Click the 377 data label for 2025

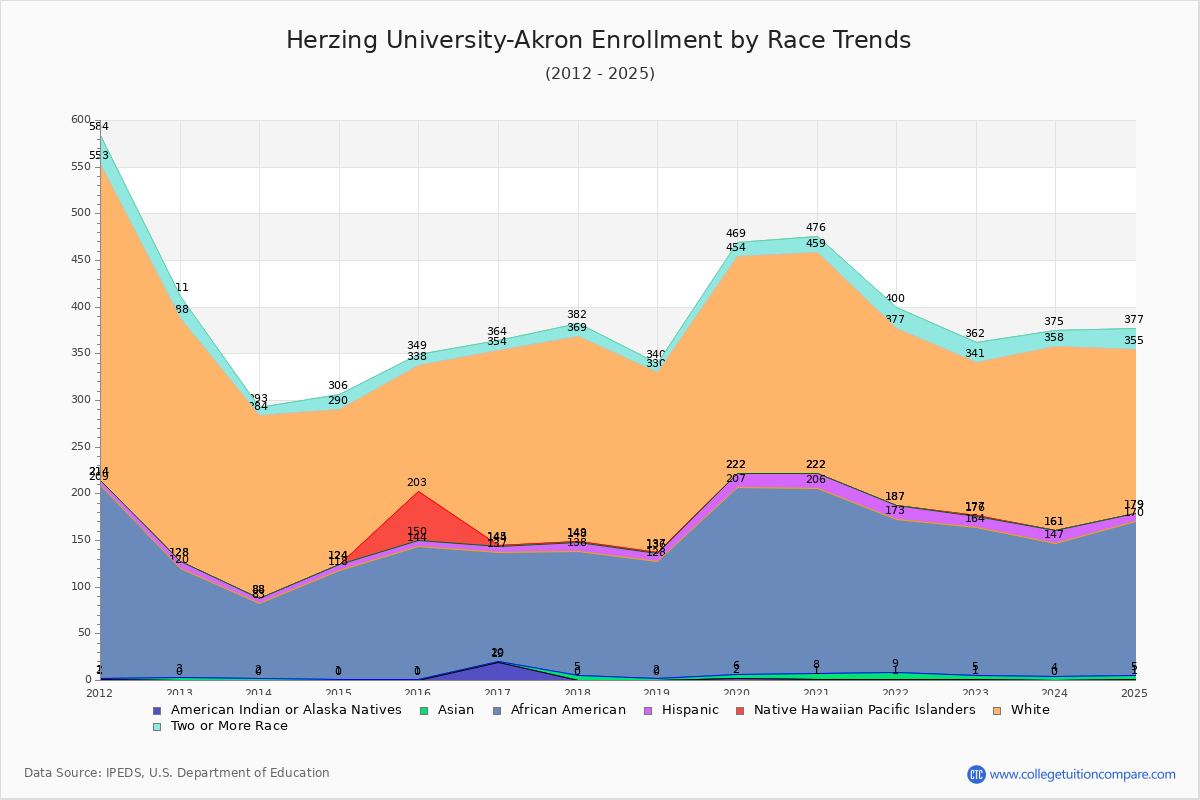coord(1134,320)
